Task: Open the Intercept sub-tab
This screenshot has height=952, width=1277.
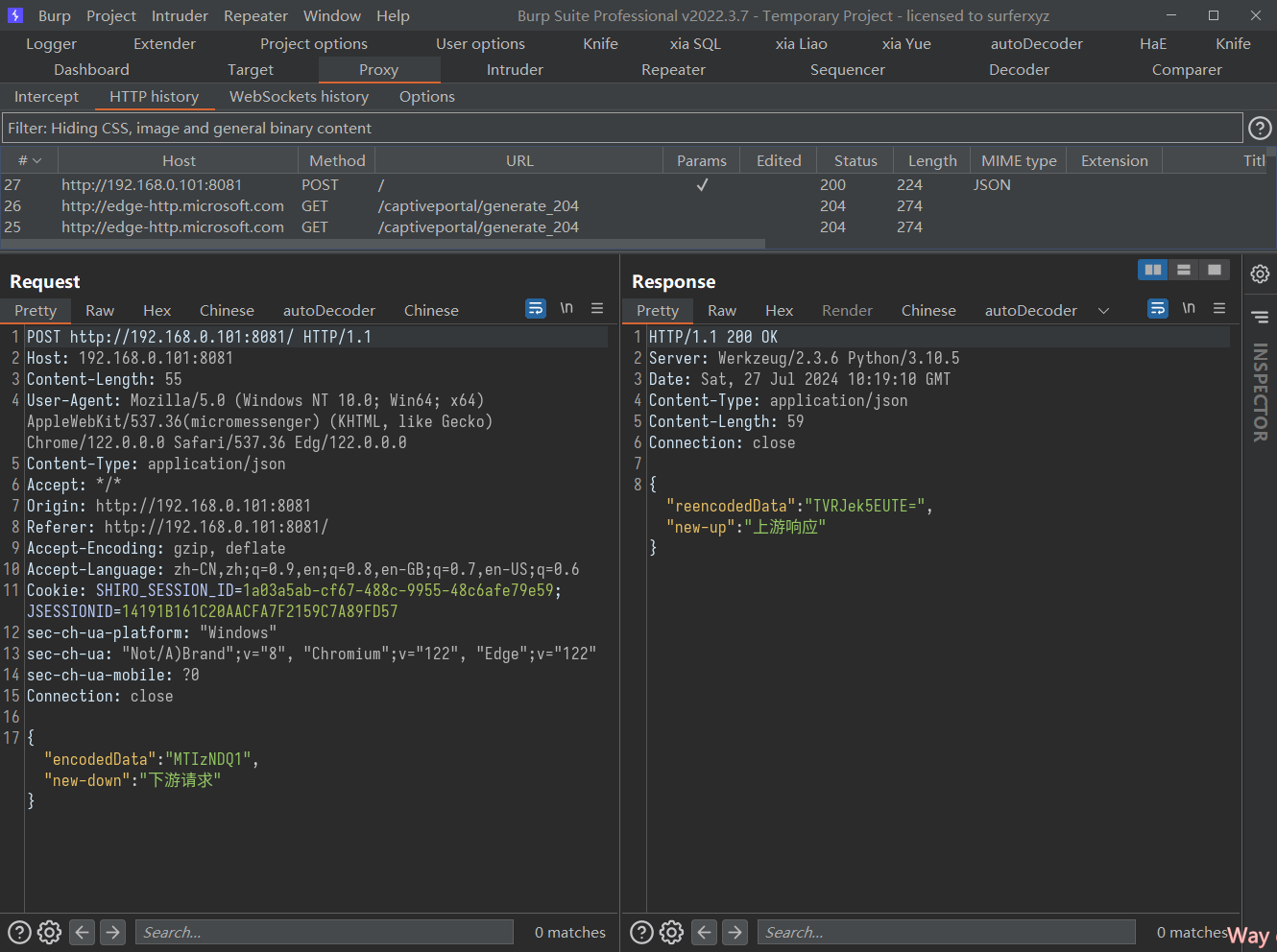Action: (x=46, y=96)
